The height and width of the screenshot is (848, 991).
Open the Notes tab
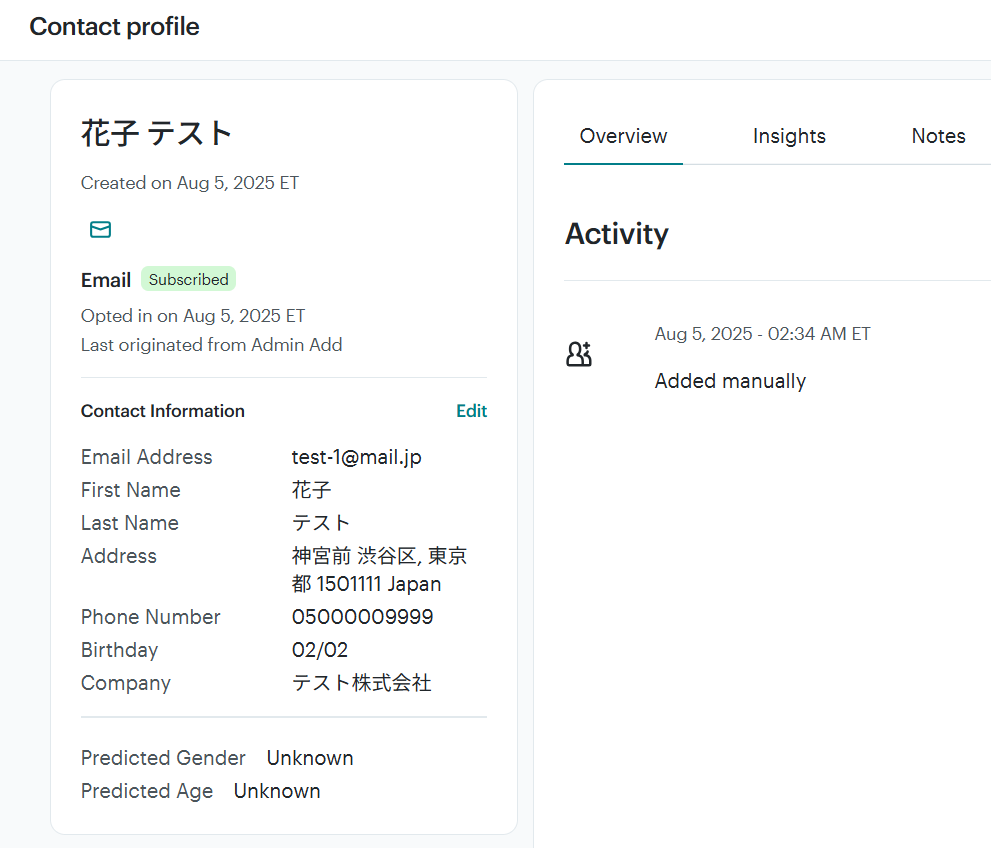tap(938, 136)
